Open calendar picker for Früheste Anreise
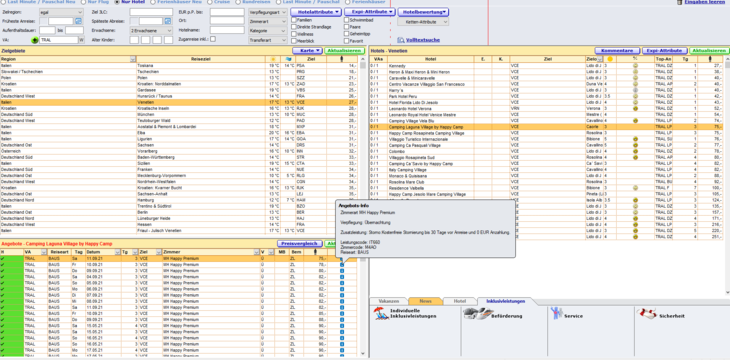Viewport: 730px width, 360px height. 78,21
